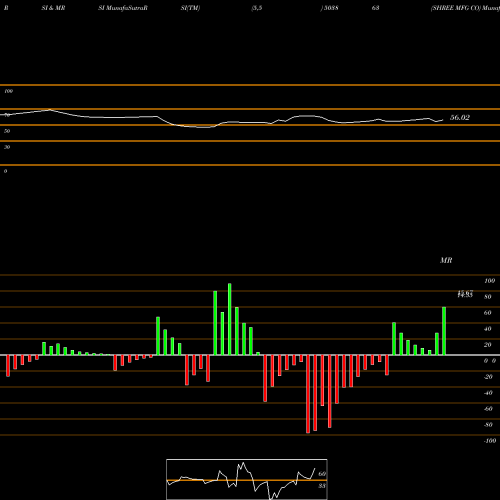This screenshot has height=500, width=500.
Task: Click the 100 label on the RSI axis
Action: coord(9,91)
